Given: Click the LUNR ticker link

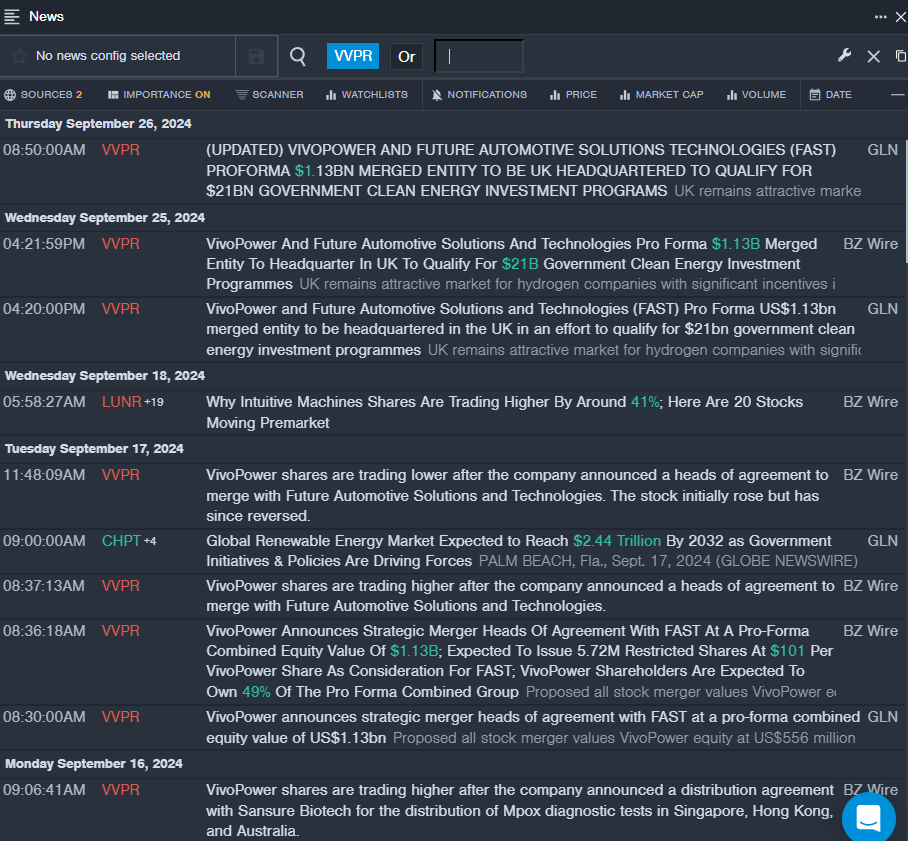Looking at the screenshot, I should point(122,402).
